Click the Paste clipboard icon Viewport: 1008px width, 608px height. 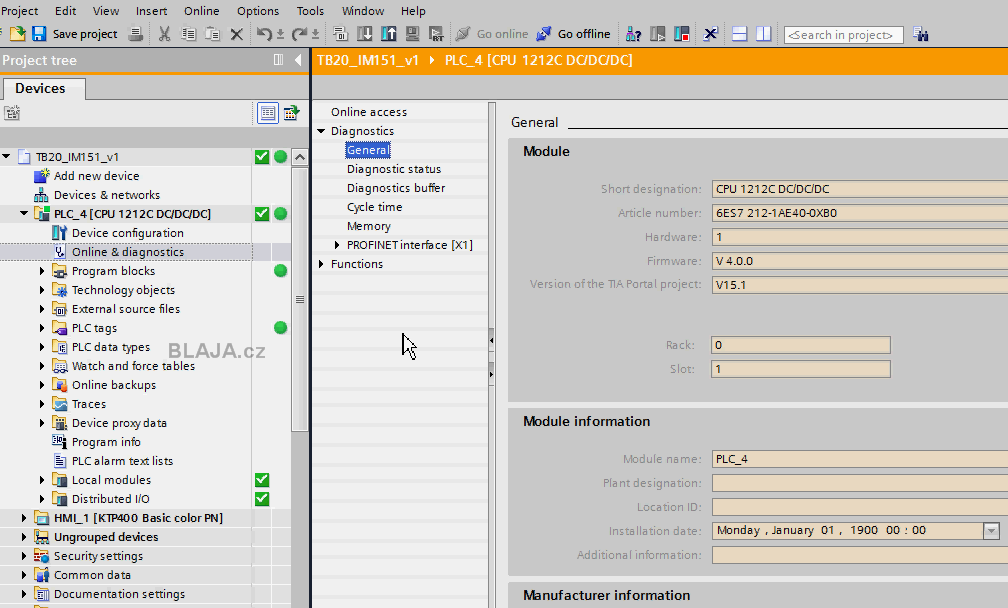click(x=212, y=33)
